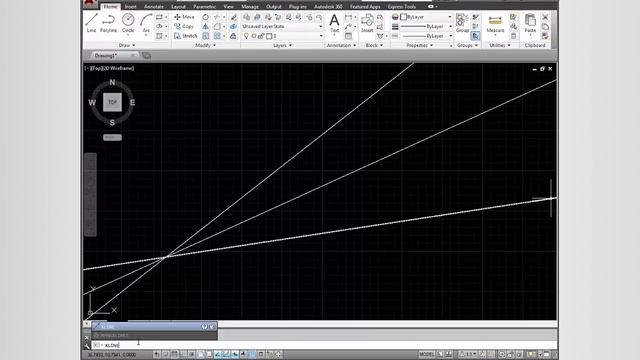Click the Copy tool in Modify panel
Image resolution: width=640 pixels, height=360 pixels.
pos(184,26)
